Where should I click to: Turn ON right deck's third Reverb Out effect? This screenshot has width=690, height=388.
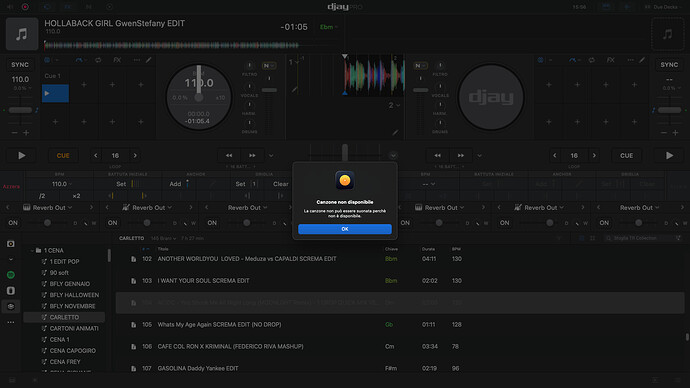tap(604, 223)
